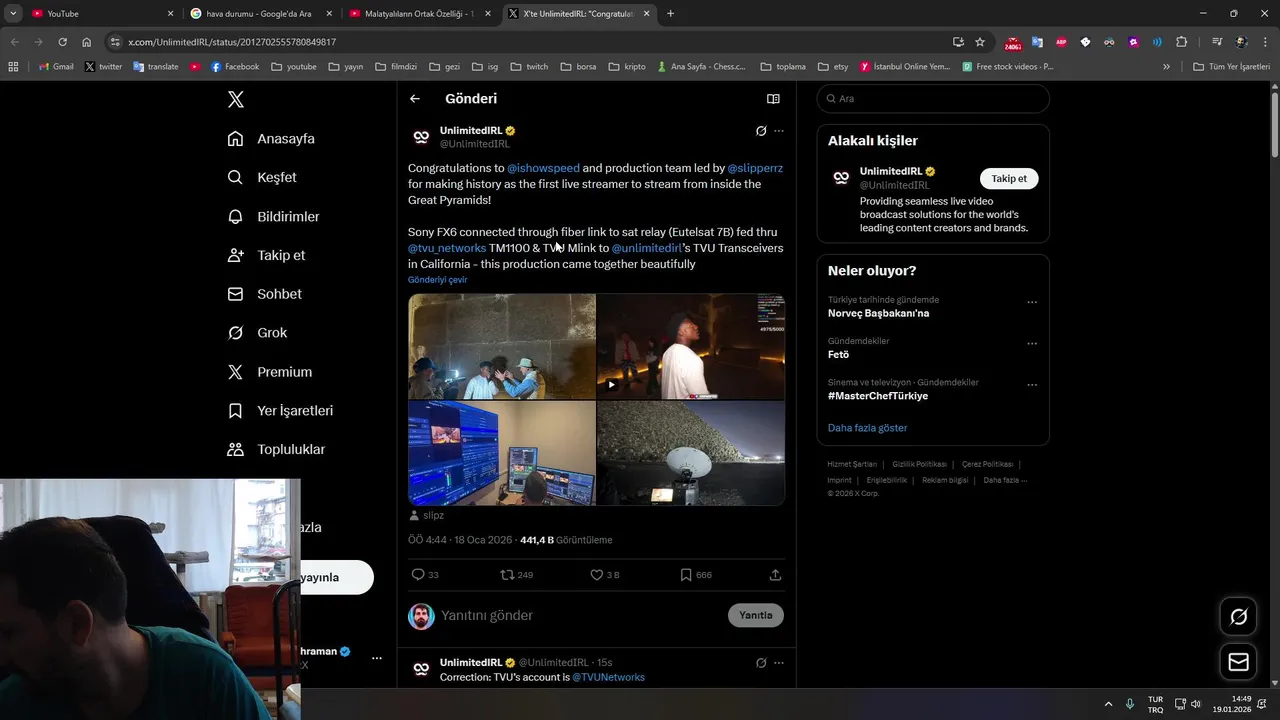This screenshot has width=1280, height=720.
Task: Open the Tüm Yer İşaretleri folder
Action: click(x=1232, y=67)
